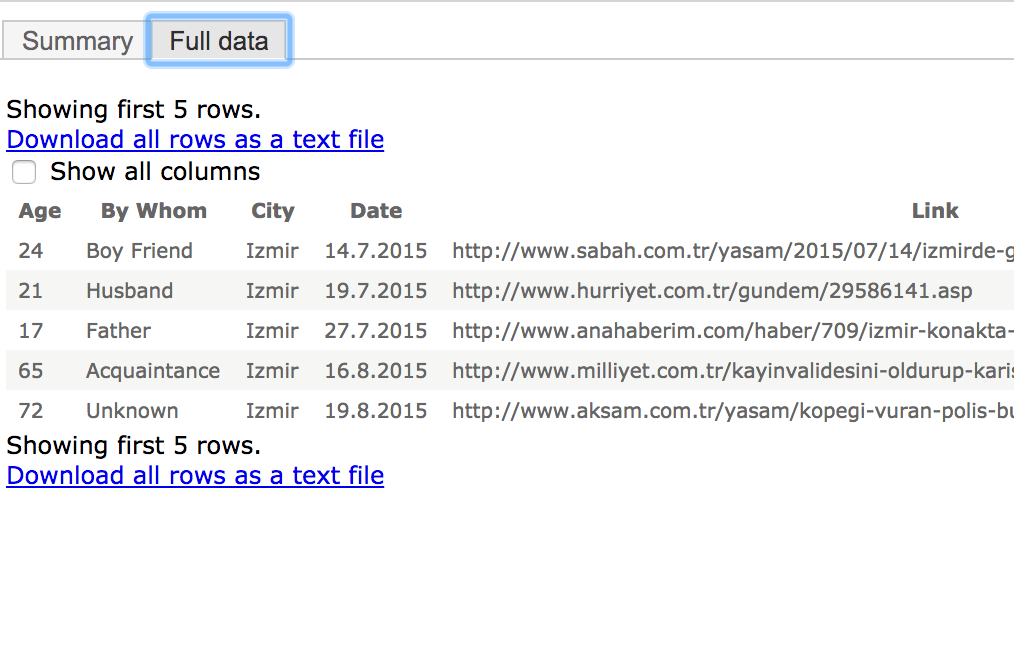Switch to the Summary tab

click(75, 41)
